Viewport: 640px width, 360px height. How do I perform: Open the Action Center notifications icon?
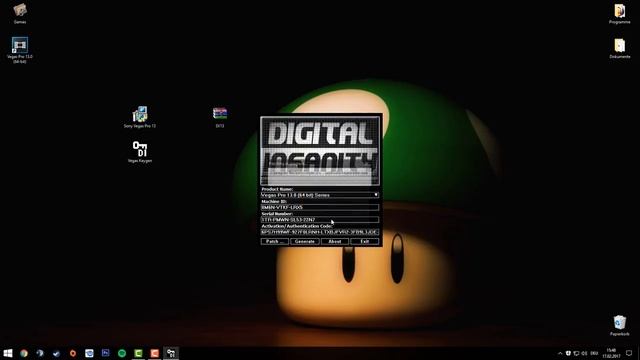pyautogui.click(x=629, y=353)
